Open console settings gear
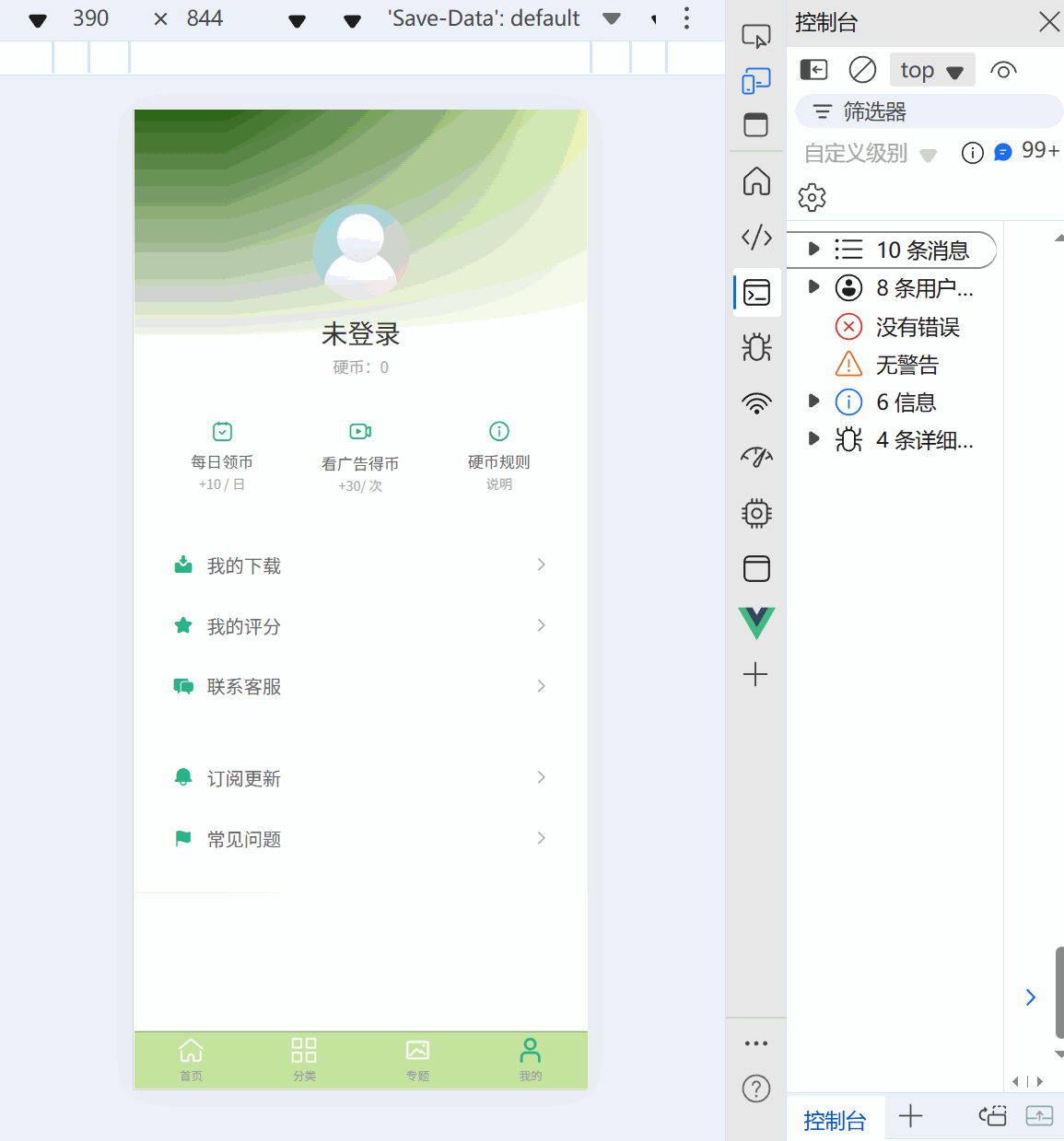The height and width of the screenshot is (1141, 1064). (812, 197)
